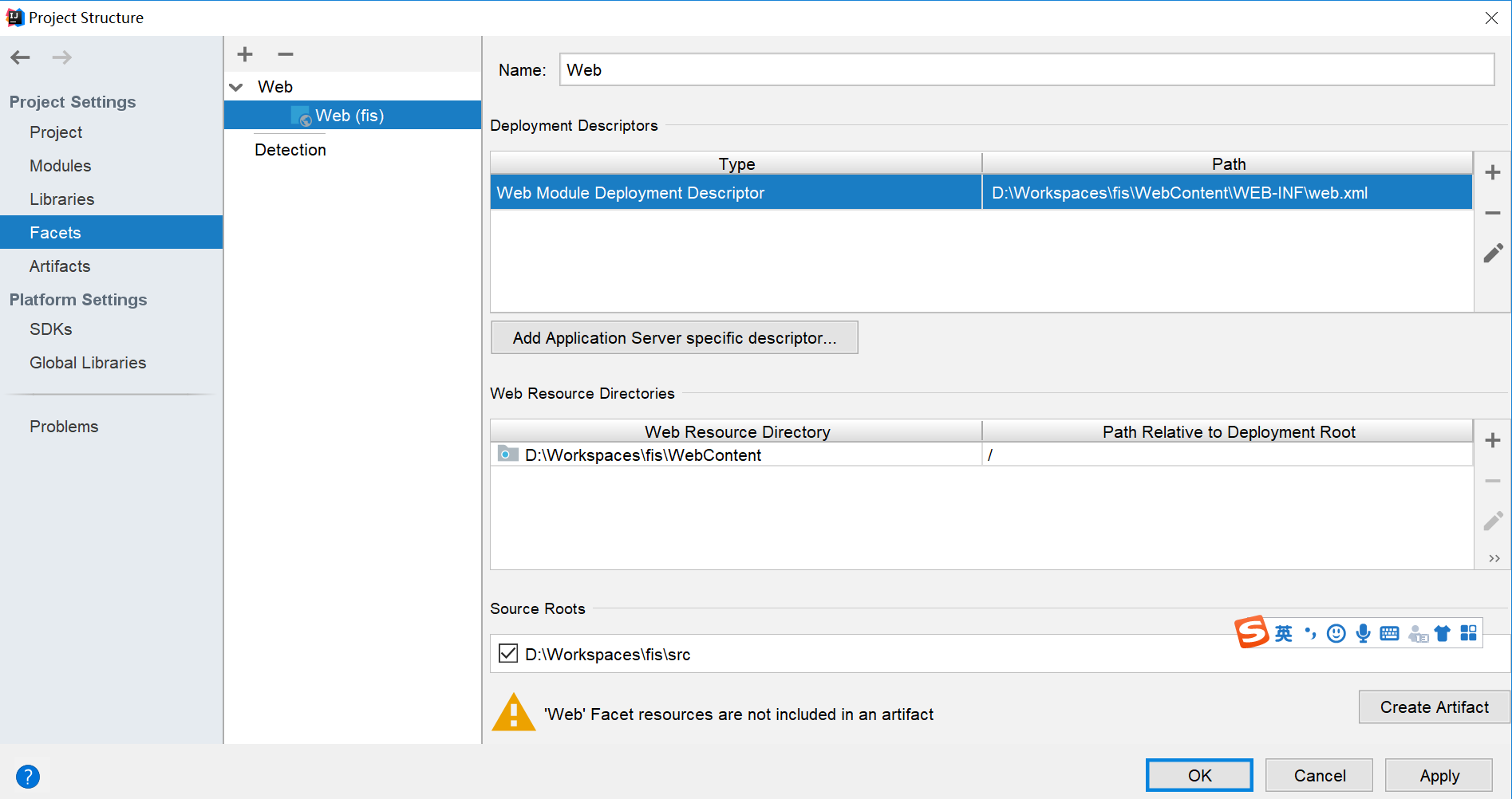This screenshot has height=799, width=1512.
Task: Edit web resource directory with pencil icon
Action: 1493,522
